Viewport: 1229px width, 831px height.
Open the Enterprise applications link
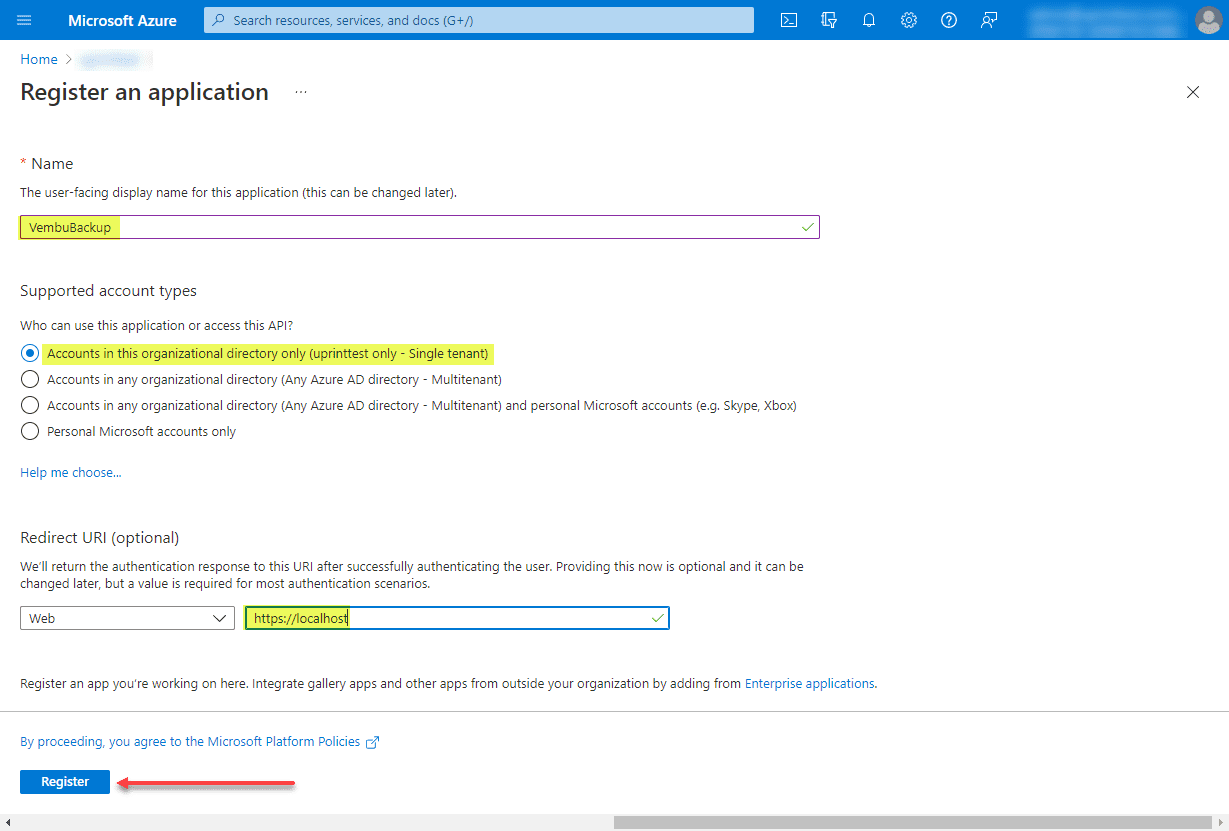pyautogui.click(x=809, y=683)
